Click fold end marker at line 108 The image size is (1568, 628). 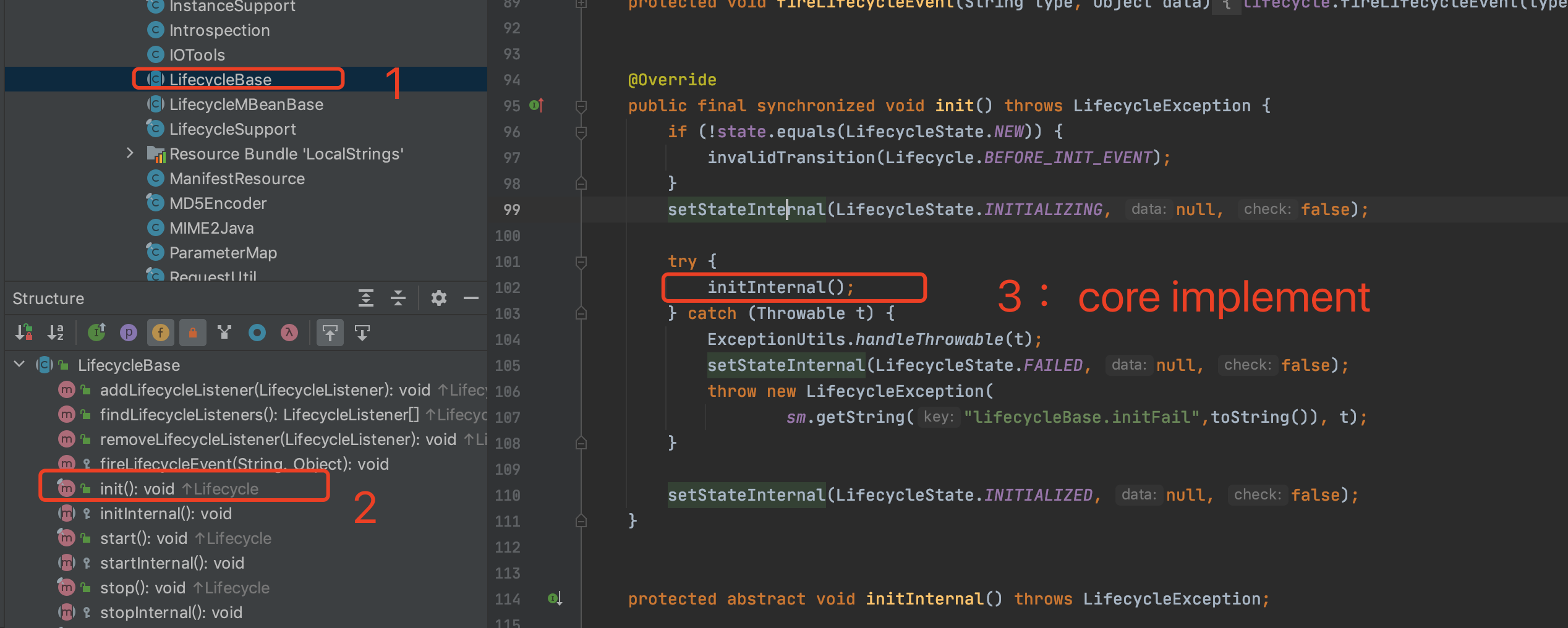click(x=581, y=443)
